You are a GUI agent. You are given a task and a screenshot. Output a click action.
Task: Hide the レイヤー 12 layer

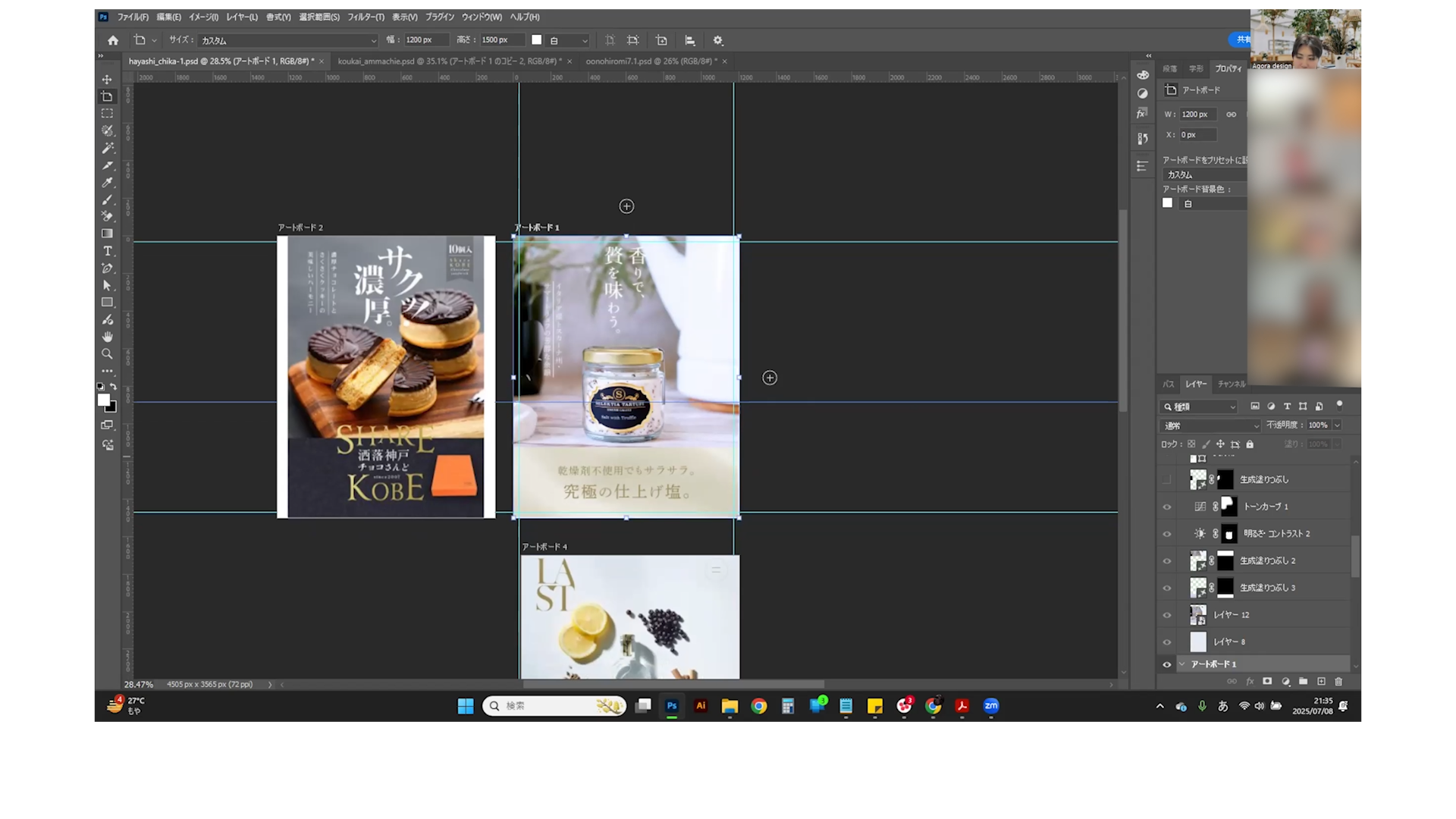coord(1167,615)
